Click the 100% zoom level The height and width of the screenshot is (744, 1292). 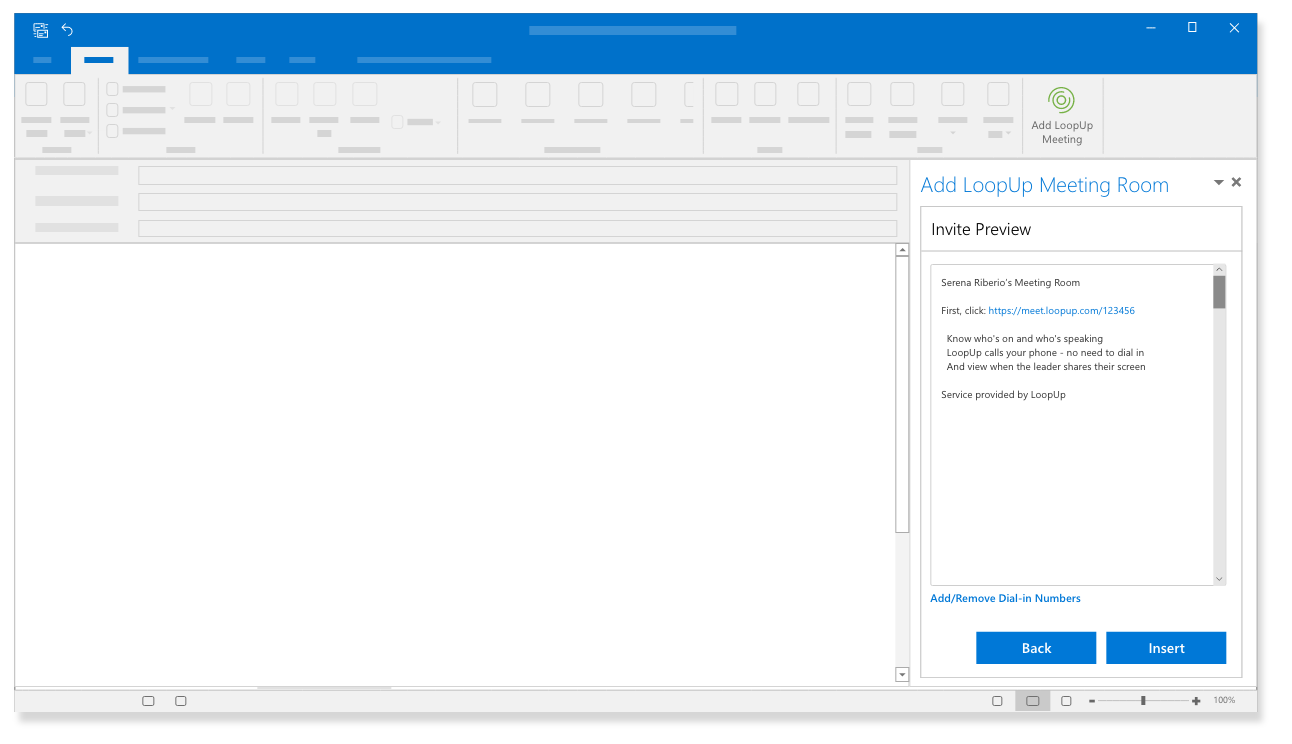1224,701
